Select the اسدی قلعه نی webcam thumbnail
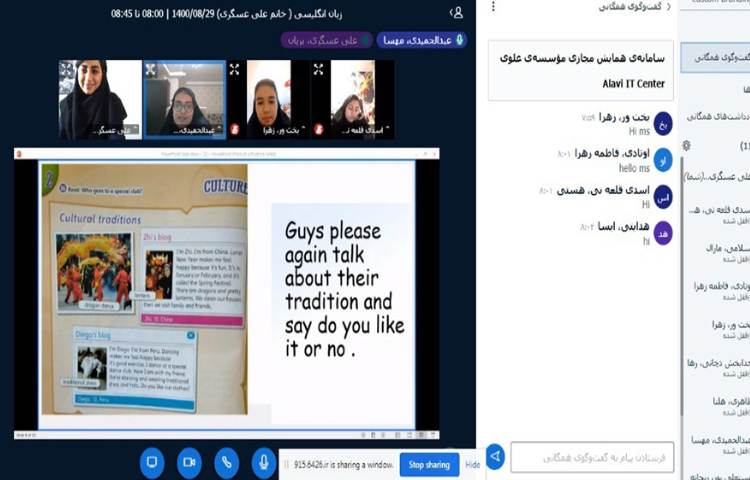 coord(353,99)
